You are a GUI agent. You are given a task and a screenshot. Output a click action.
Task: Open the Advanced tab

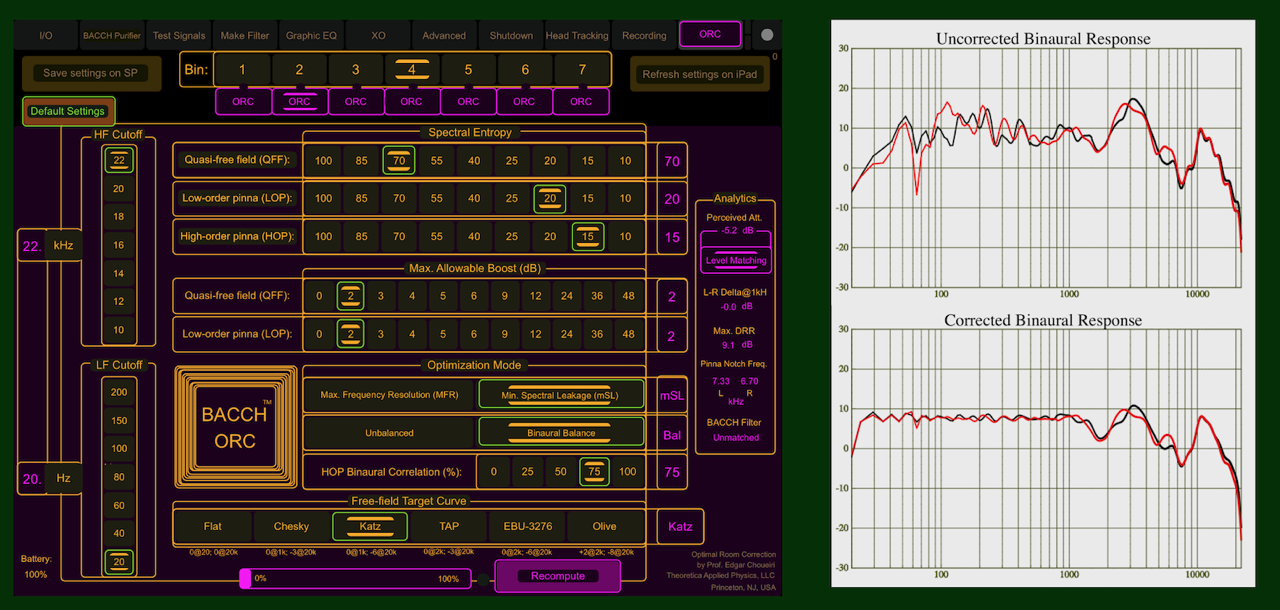click(444, 35)
